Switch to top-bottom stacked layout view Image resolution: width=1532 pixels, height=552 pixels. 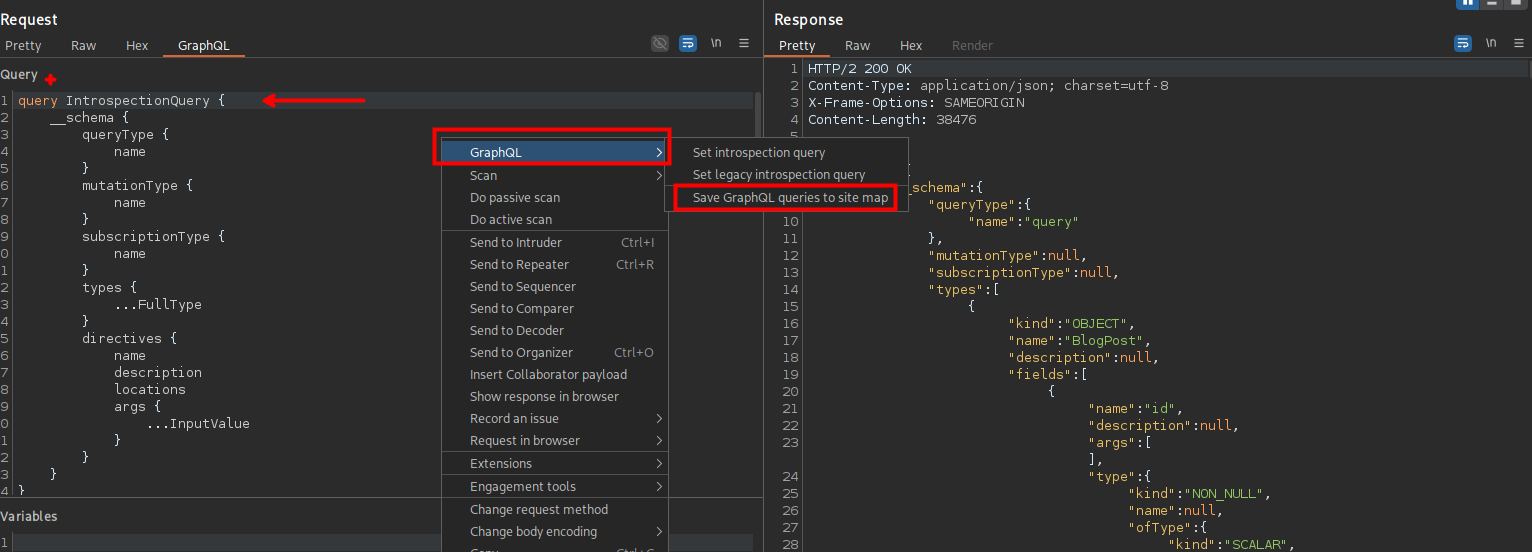1493,3
